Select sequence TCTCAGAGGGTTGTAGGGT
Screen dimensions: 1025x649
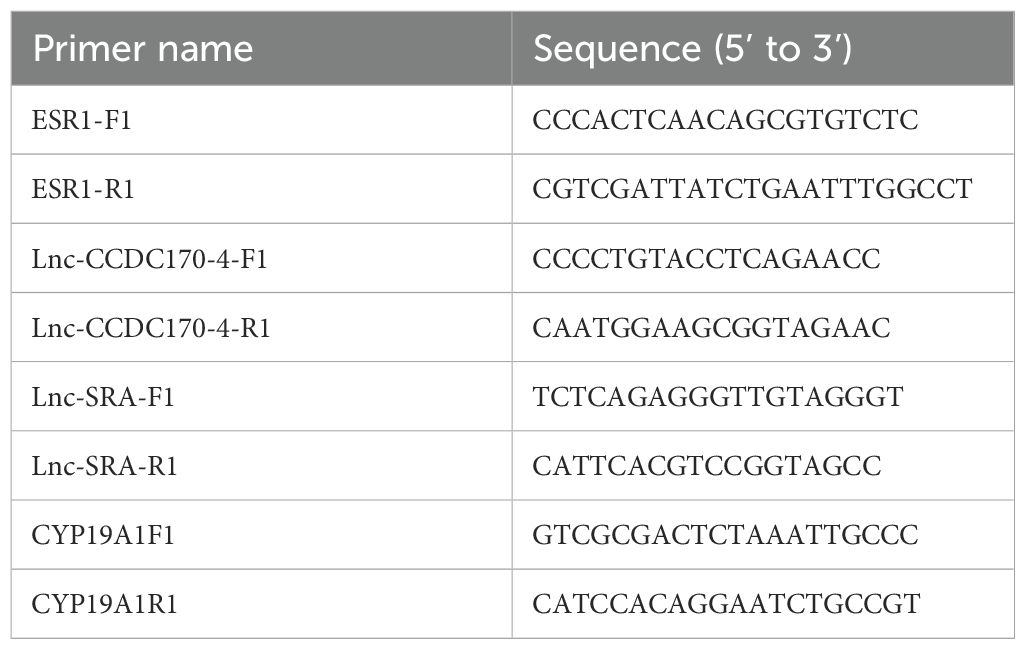tap(718, 397)
